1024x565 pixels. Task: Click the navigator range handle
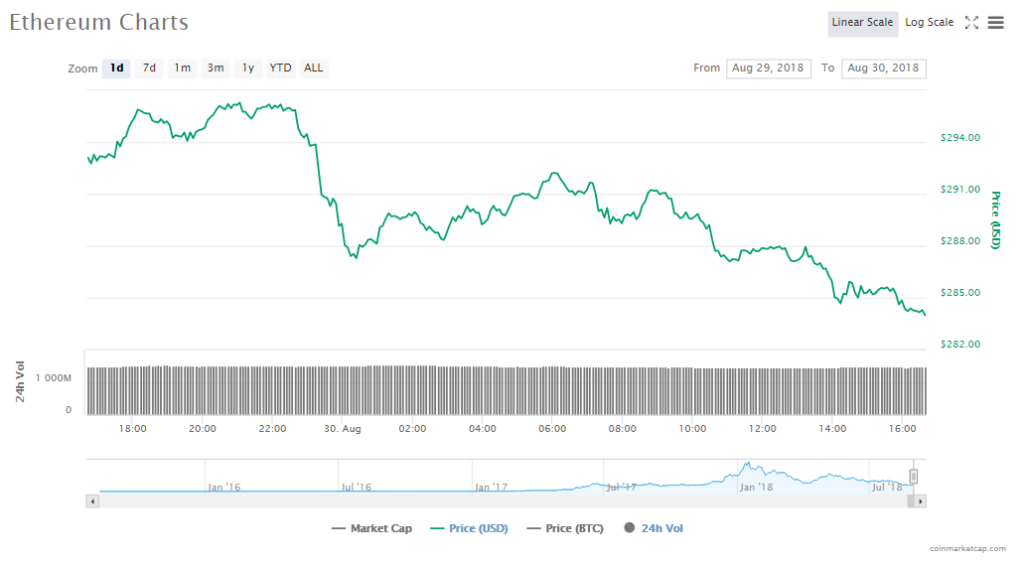913,476
